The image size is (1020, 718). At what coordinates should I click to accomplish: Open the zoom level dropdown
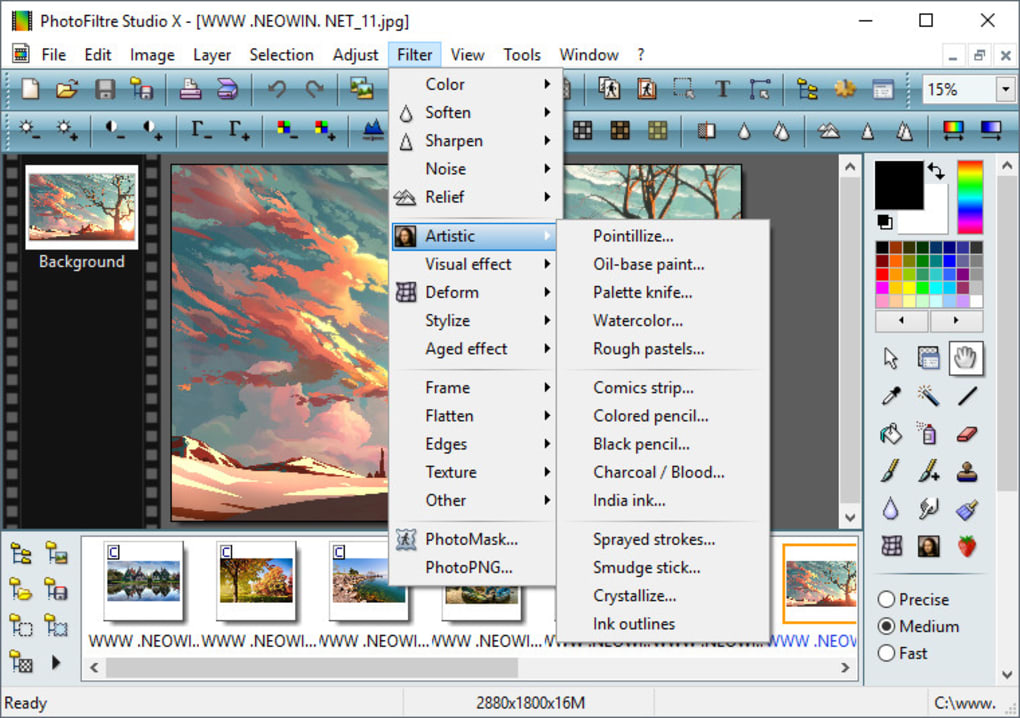[x=1003, y=89]
